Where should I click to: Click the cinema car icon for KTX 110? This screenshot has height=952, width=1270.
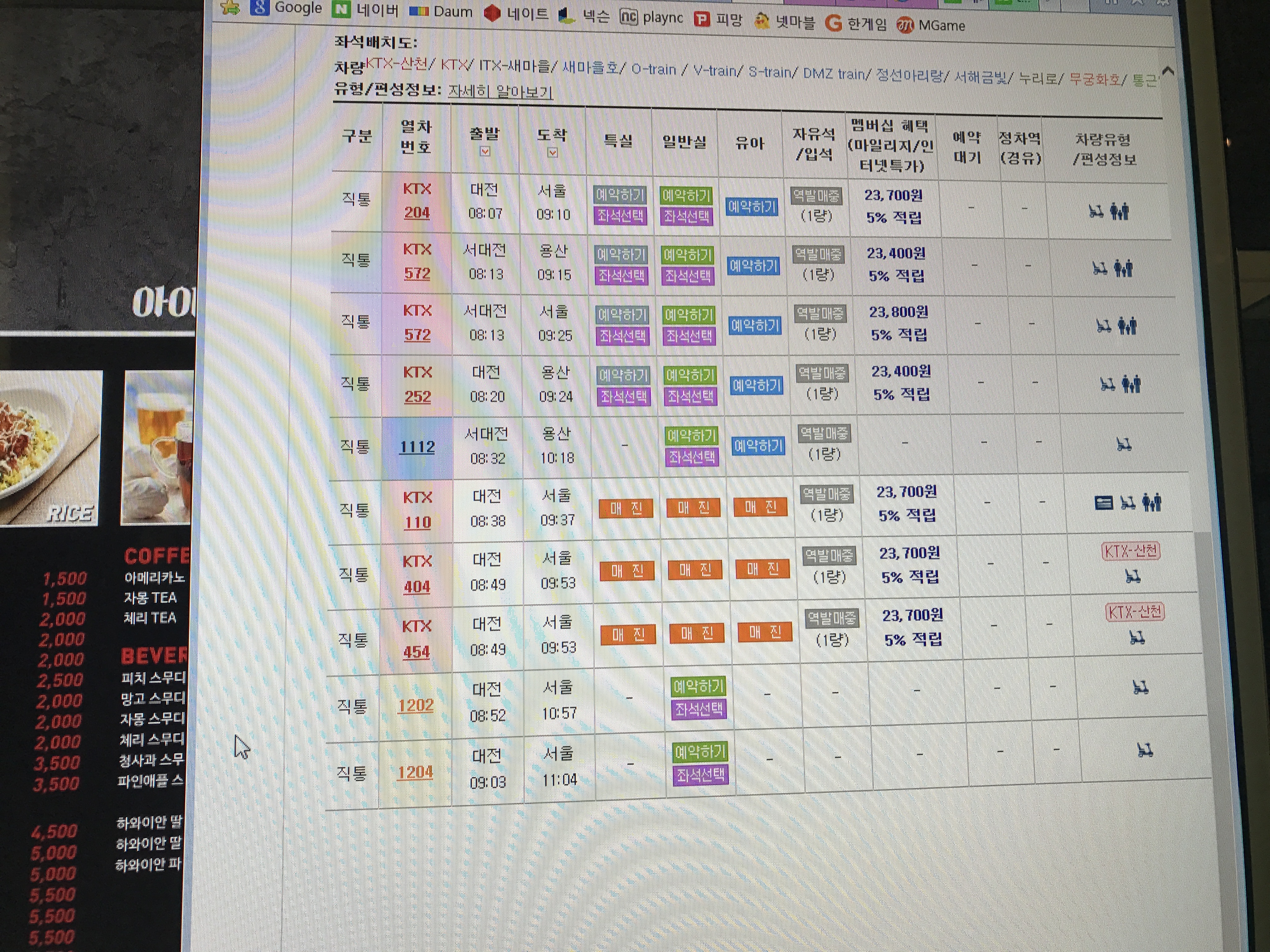(1103, 503)
